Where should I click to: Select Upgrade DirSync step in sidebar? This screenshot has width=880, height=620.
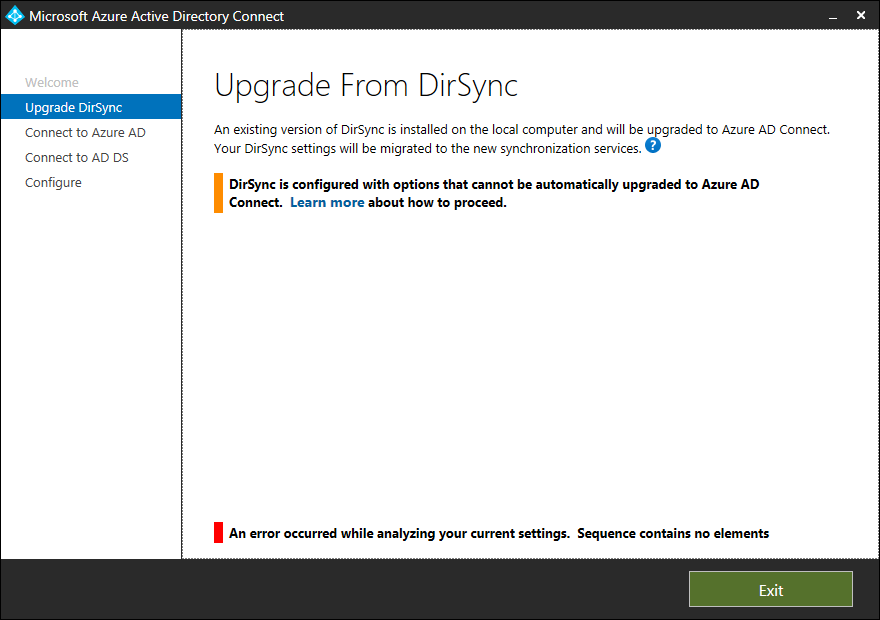coord(91,107)
